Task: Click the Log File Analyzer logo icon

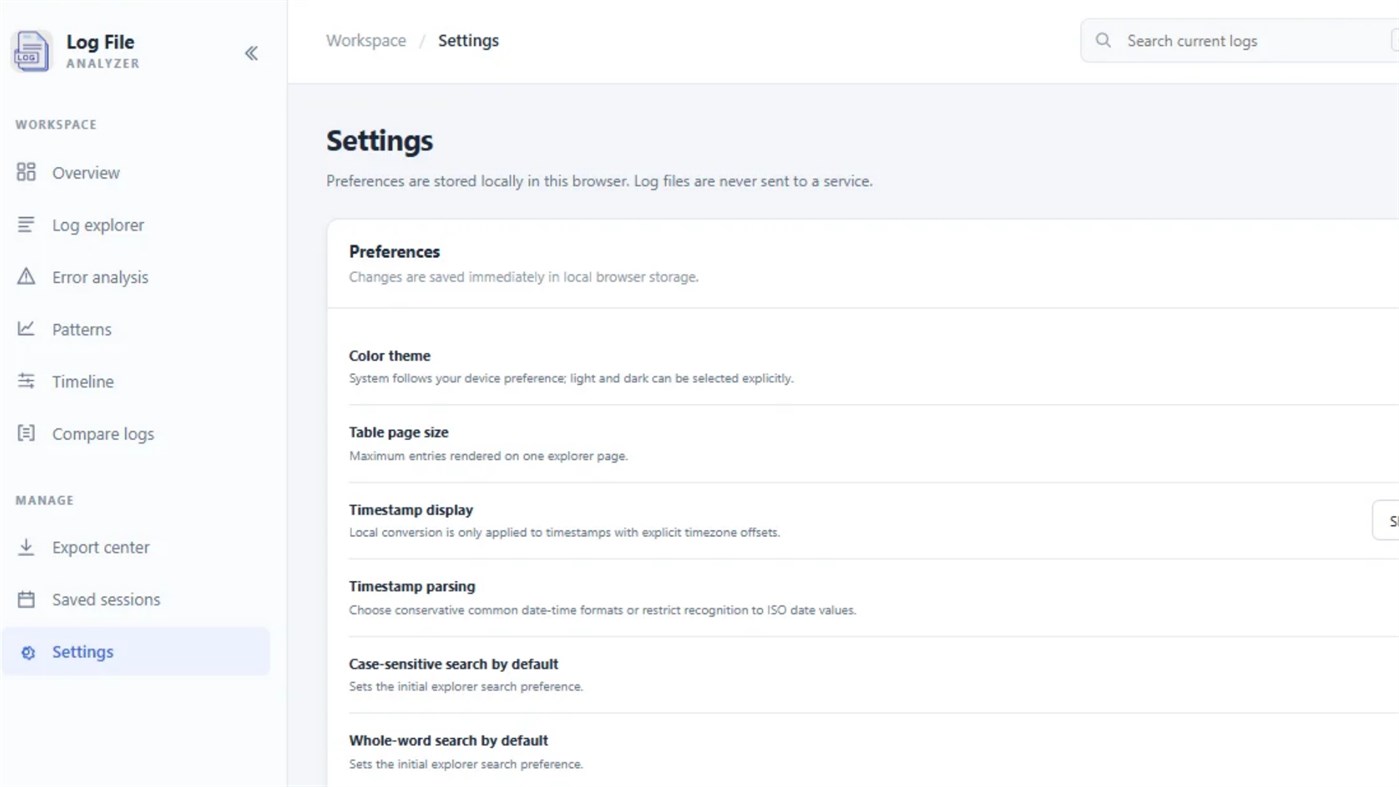Action: point(31,51)
